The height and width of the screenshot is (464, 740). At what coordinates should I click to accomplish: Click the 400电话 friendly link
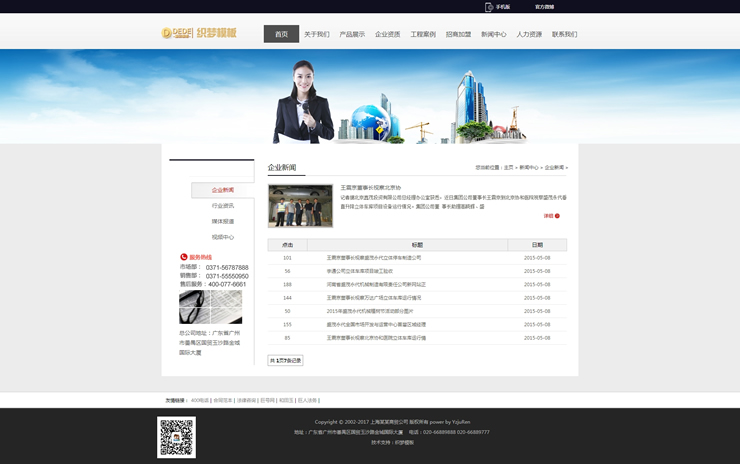(x=199, y=400)
